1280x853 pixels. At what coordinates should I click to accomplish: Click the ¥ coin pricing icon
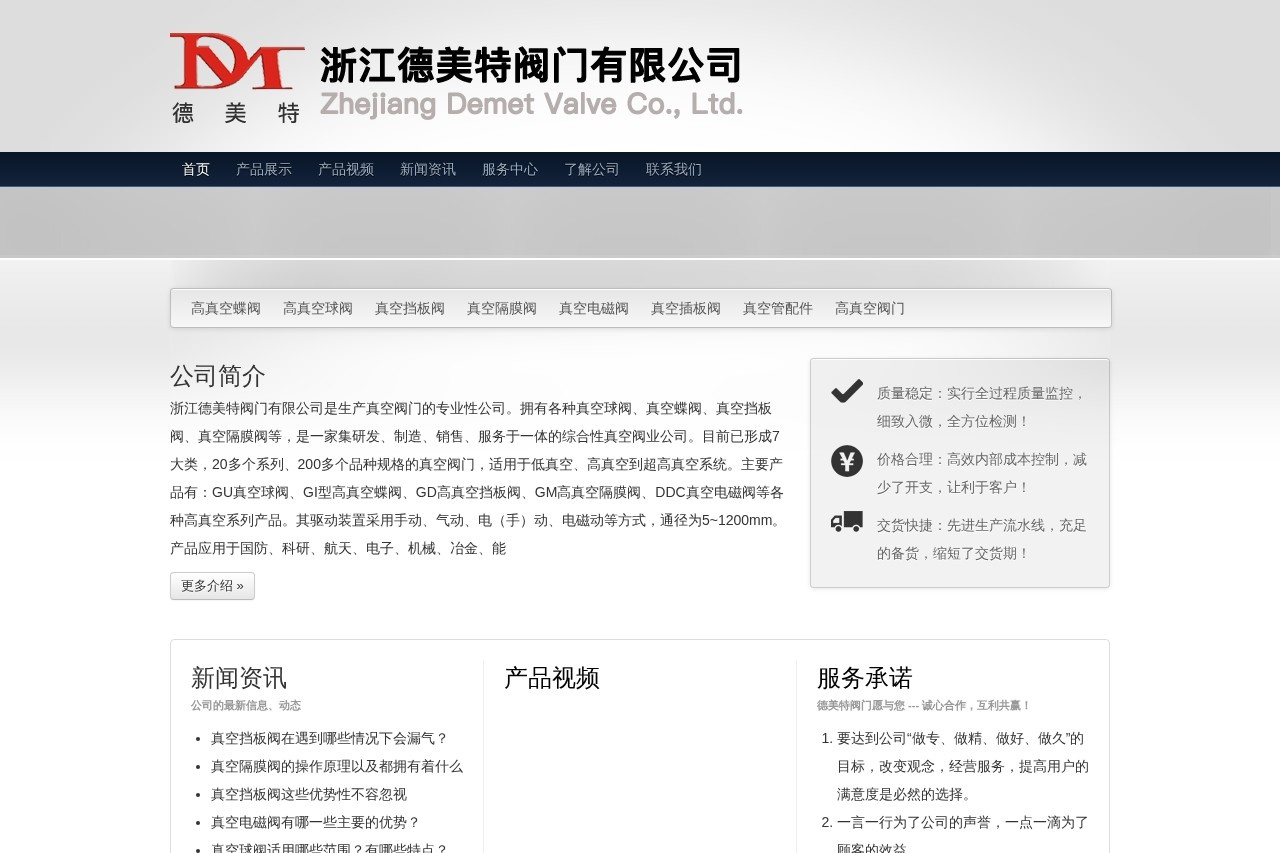846,461
